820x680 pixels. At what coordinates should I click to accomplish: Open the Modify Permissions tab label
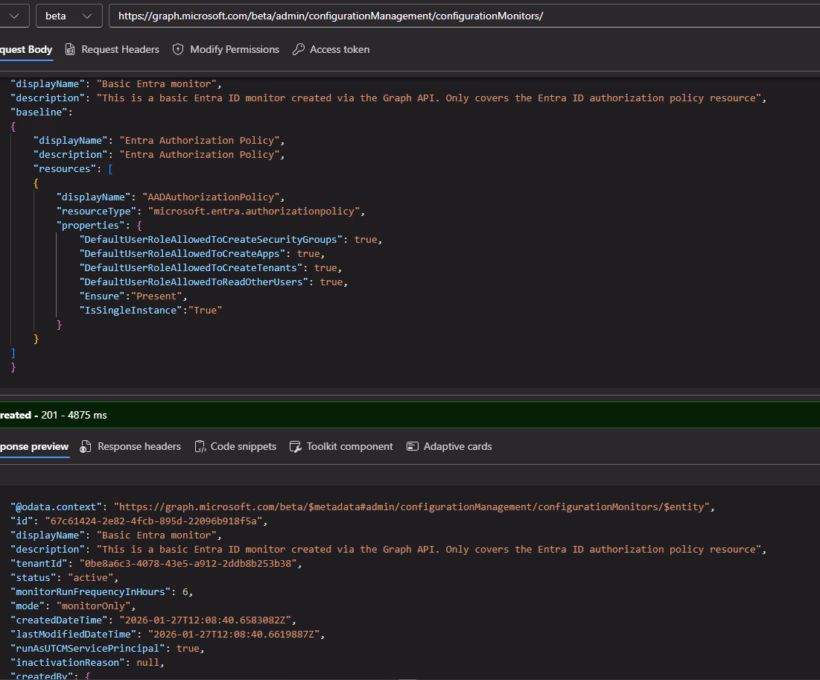pos(233,50)
